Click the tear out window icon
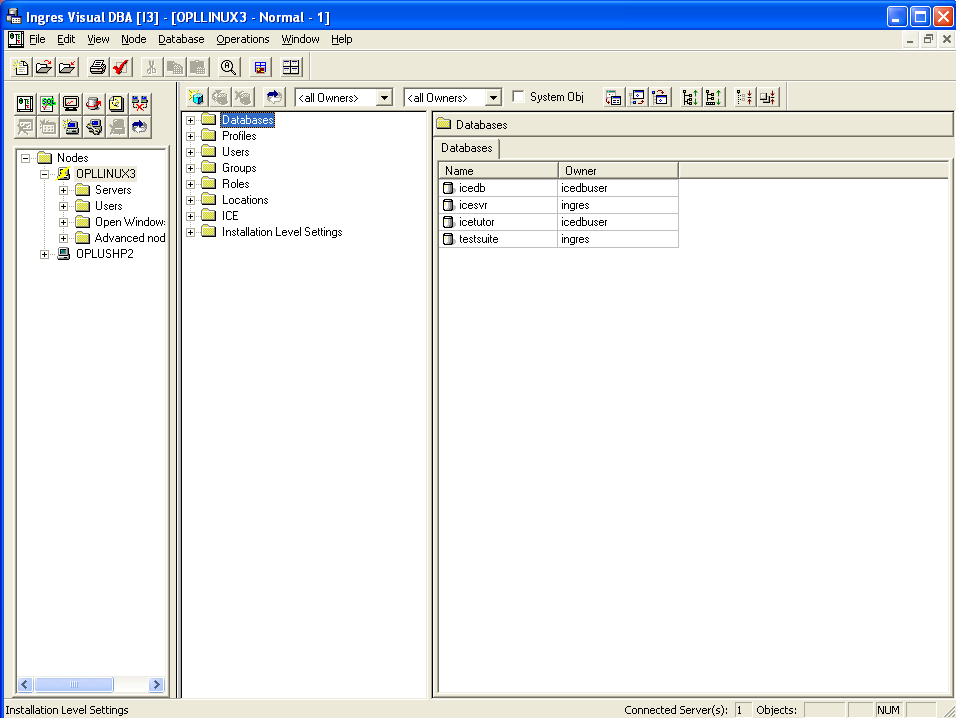Viewport: 956px width, 718px height. 637,97
